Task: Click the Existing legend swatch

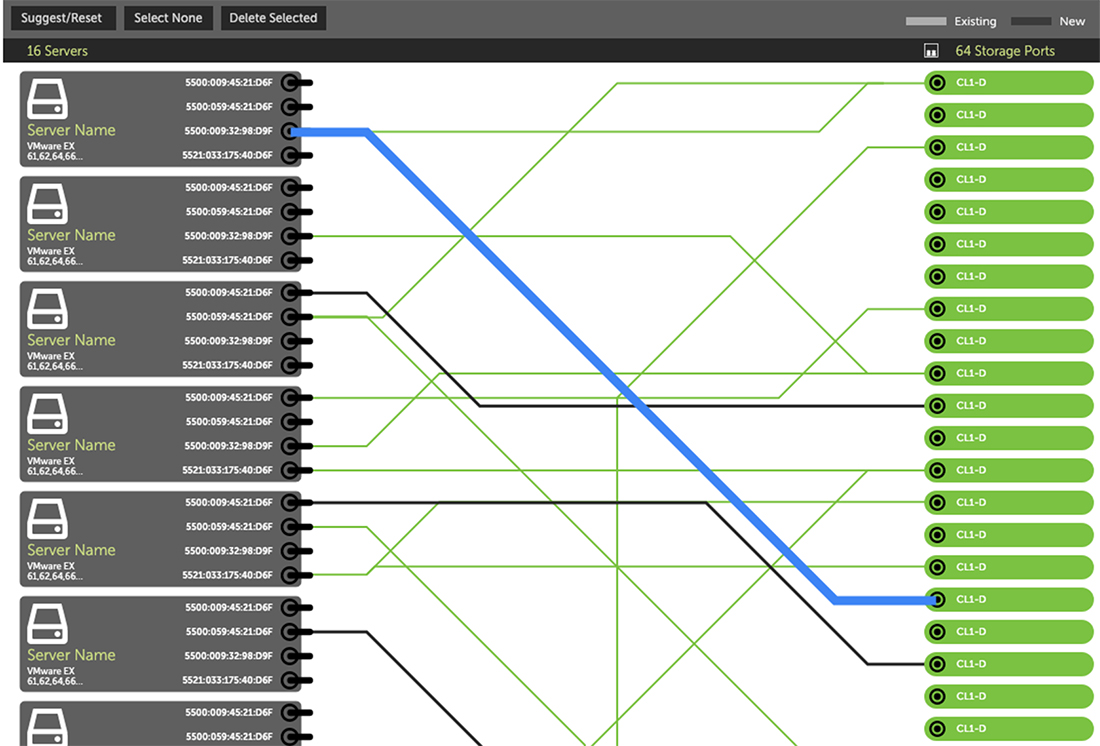Action: point(926,21)
